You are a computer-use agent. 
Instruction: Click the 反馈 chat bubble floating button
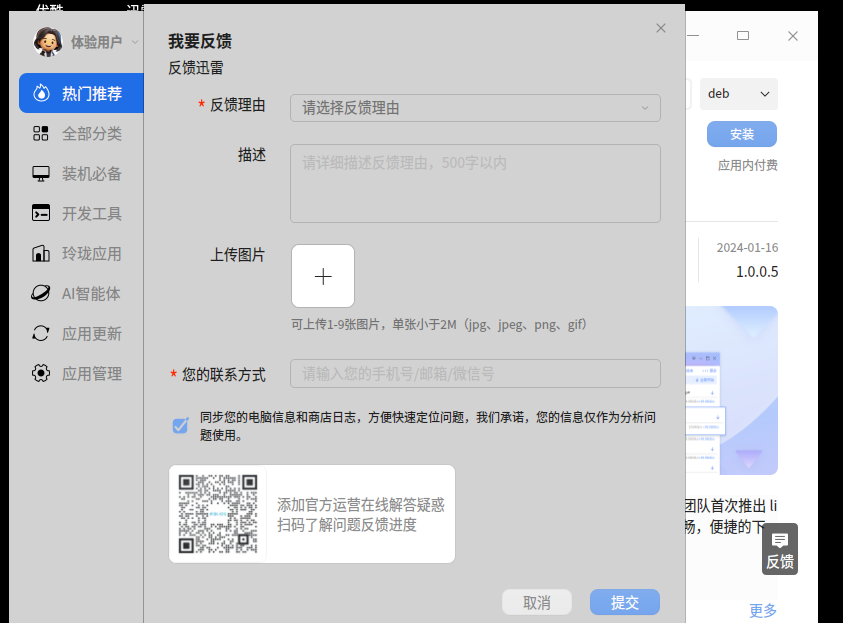[x=780, y=549]
